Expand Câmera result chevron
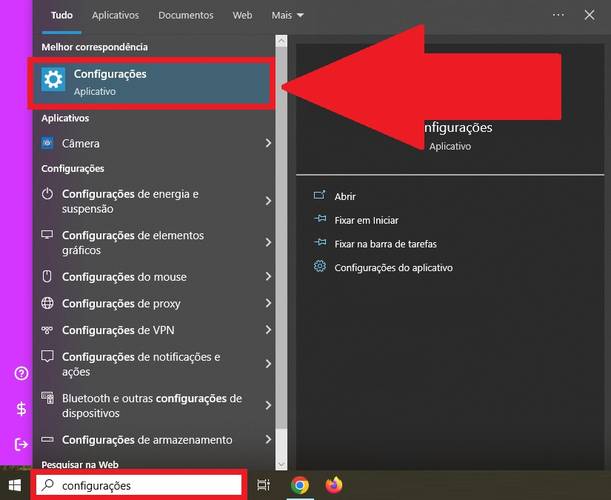Image resolution: width=611 pixels, height=500 pixels. 268,143
